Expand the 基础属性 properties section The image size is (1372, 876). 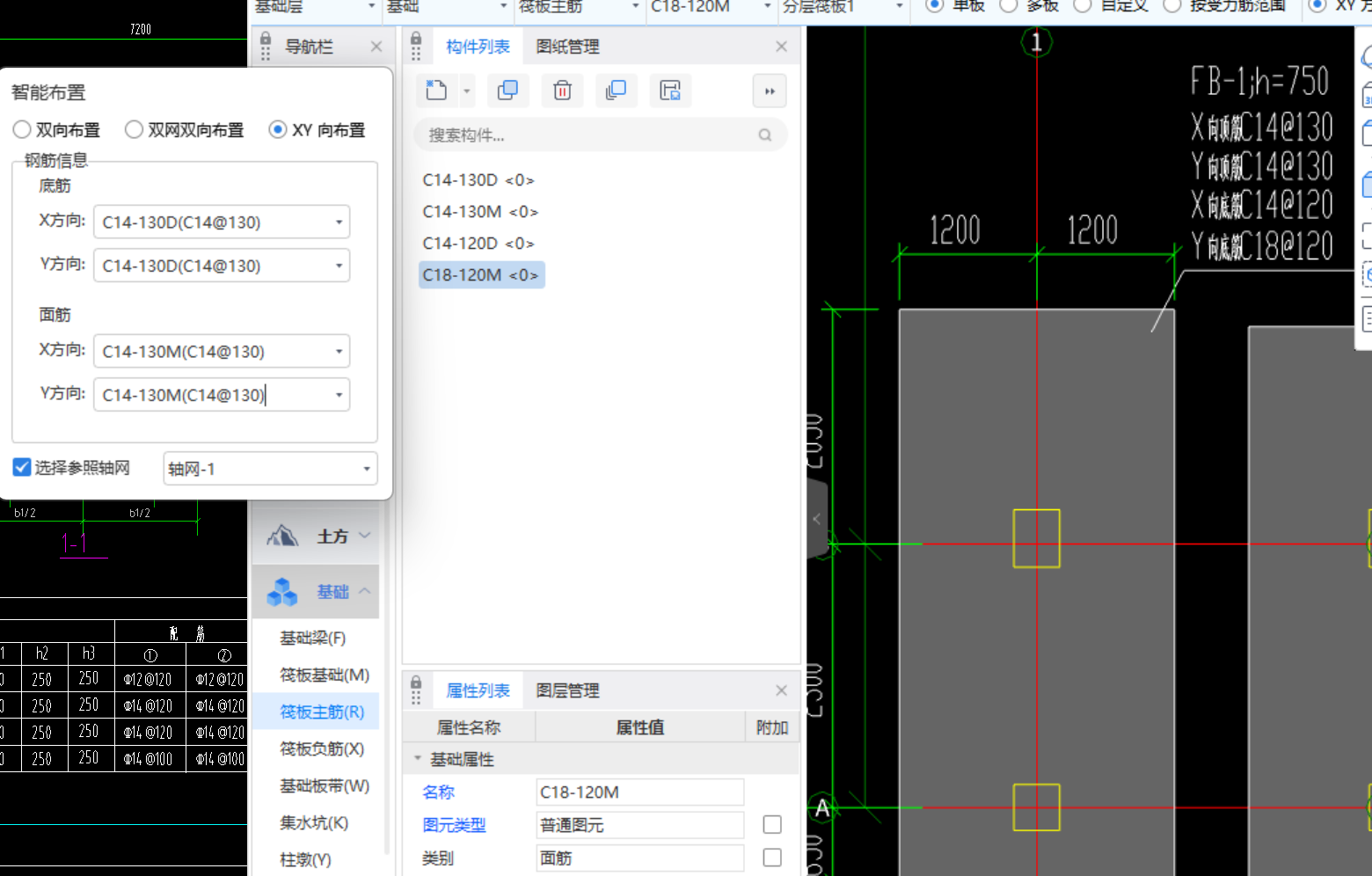pyautogui.click(x=419, y=759)
